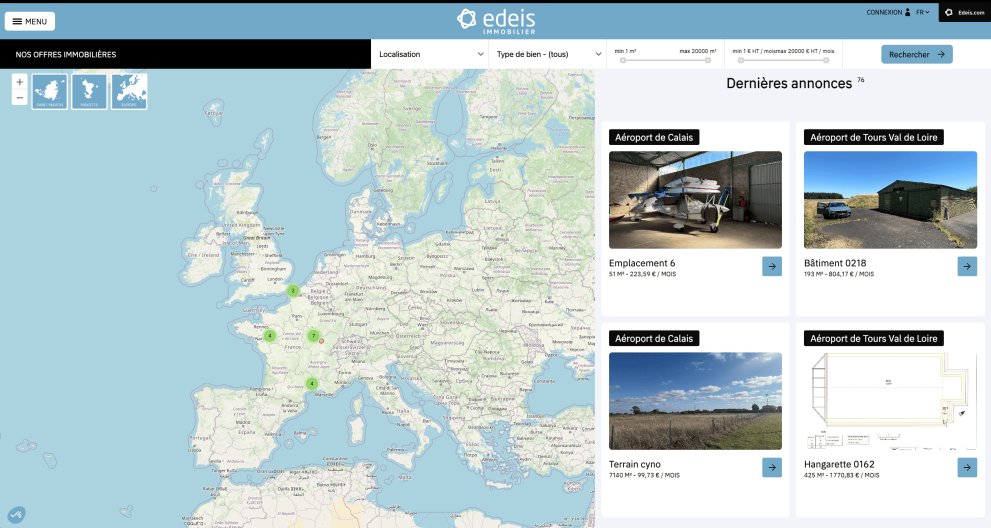Open the MENU hamburger button

click(30, 21)
